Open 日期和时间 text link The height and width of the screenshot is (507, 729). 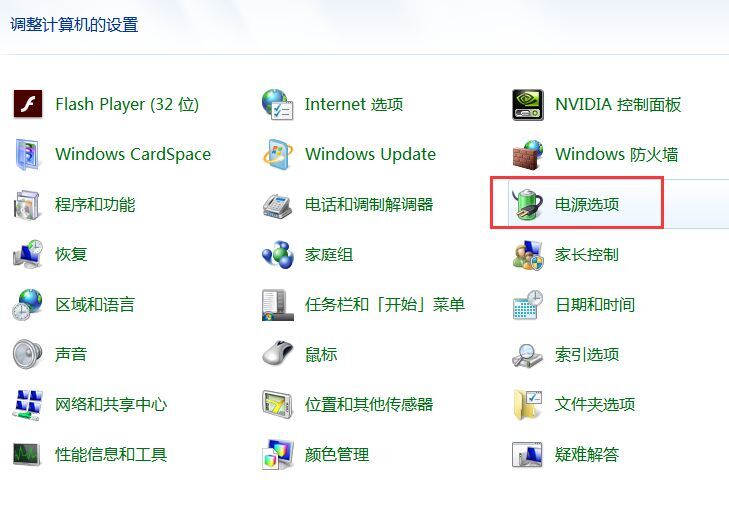pyautogui.click(x=595, y=304)
